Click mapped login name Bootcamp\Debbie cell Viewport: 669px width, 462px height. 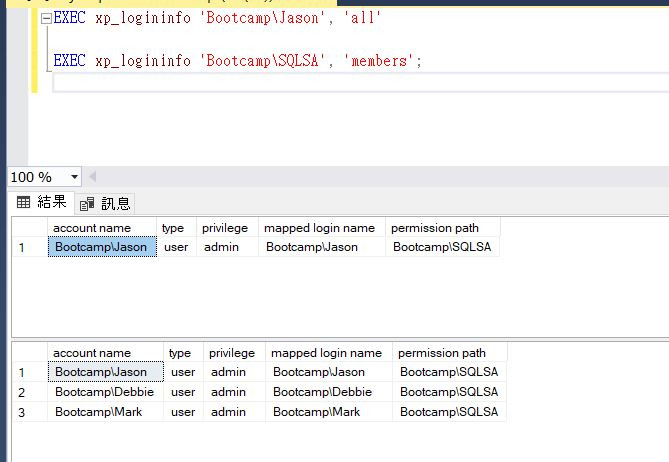(329, 392)
